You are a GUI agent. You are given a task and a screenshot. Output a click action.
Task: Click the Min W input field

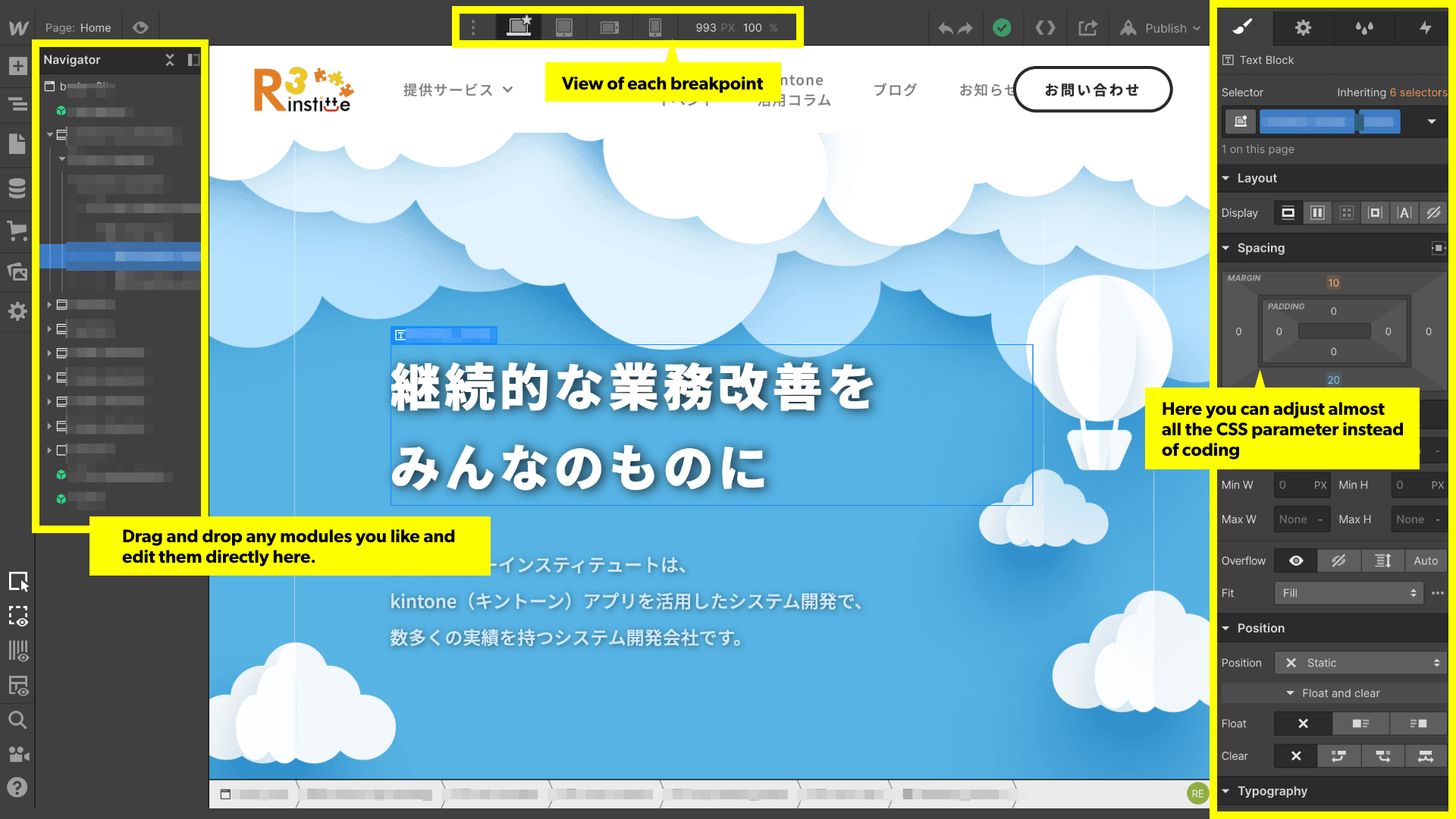1292,485
